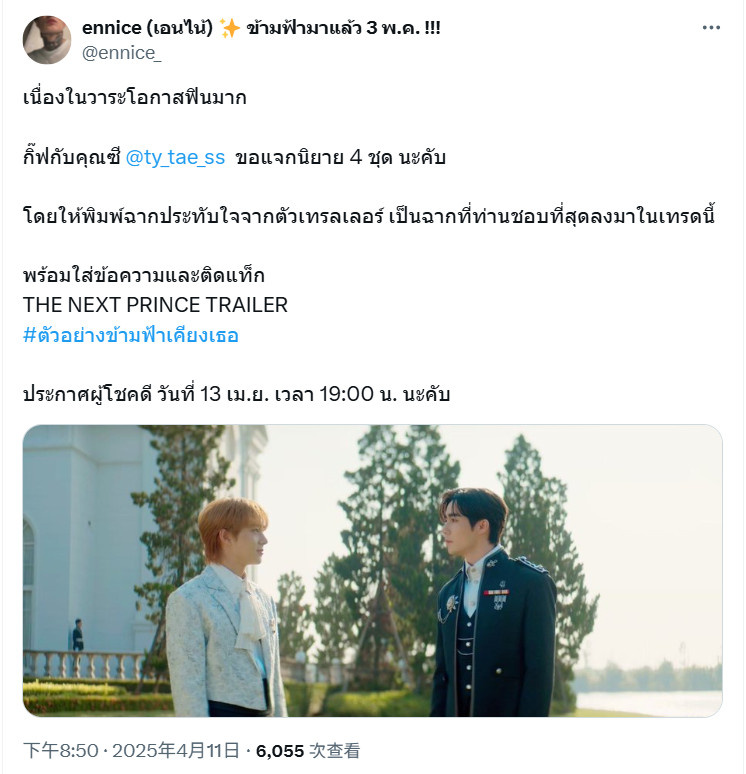Viewport: 746px width, 774px height.
Task: Click the distant figure on the balcony
Action: tap(78, 635)
